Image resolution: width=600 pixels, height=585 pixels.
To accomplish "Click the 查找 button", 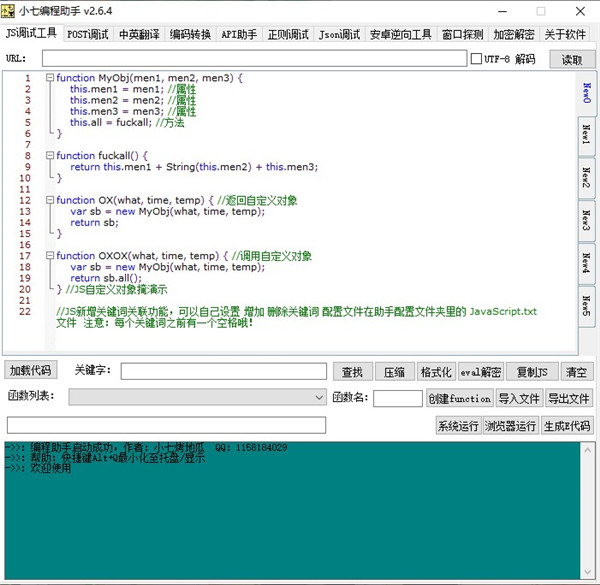I will (x=352, y=372).
